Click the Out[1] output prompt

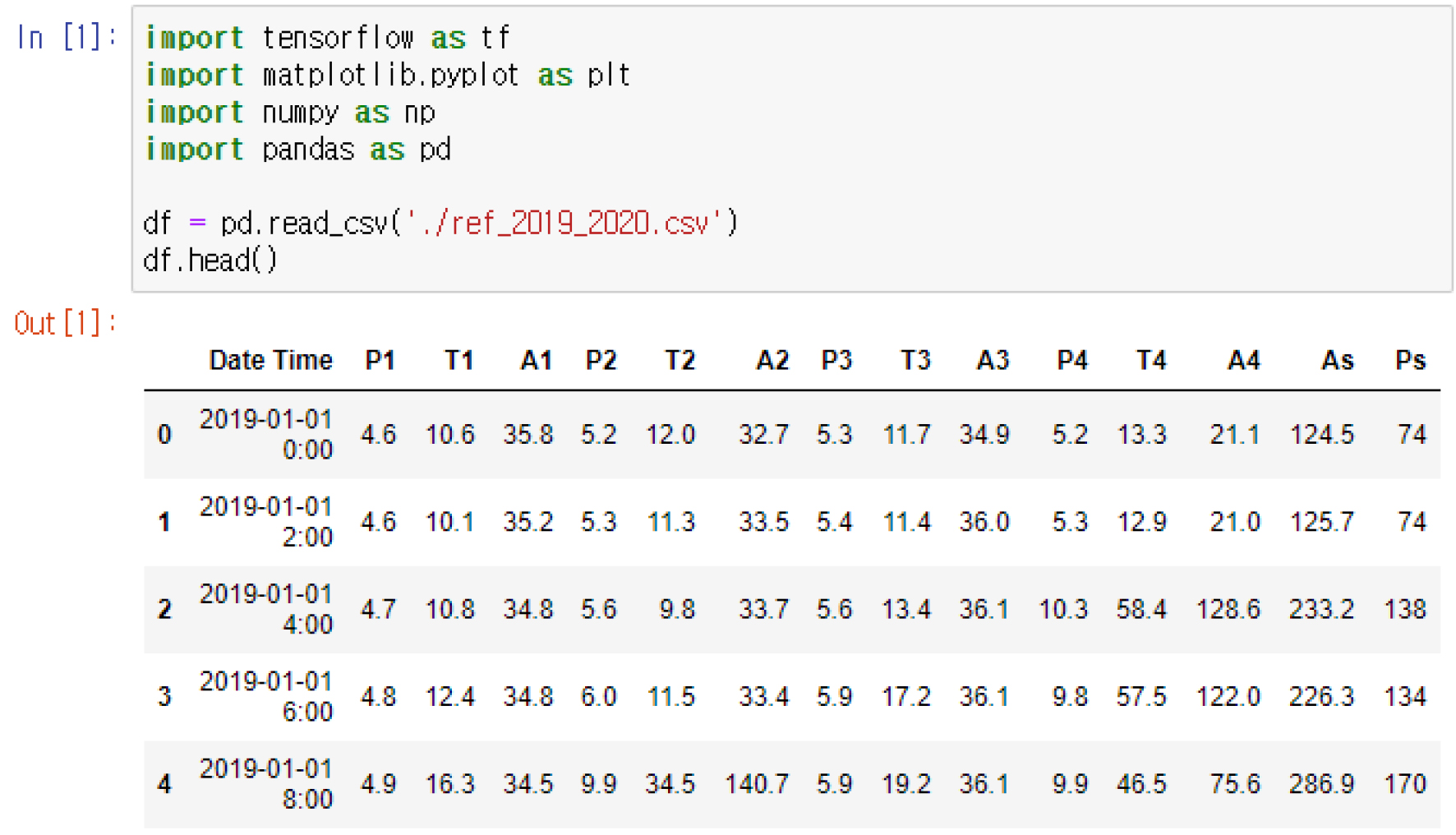(x=66, y=323)
